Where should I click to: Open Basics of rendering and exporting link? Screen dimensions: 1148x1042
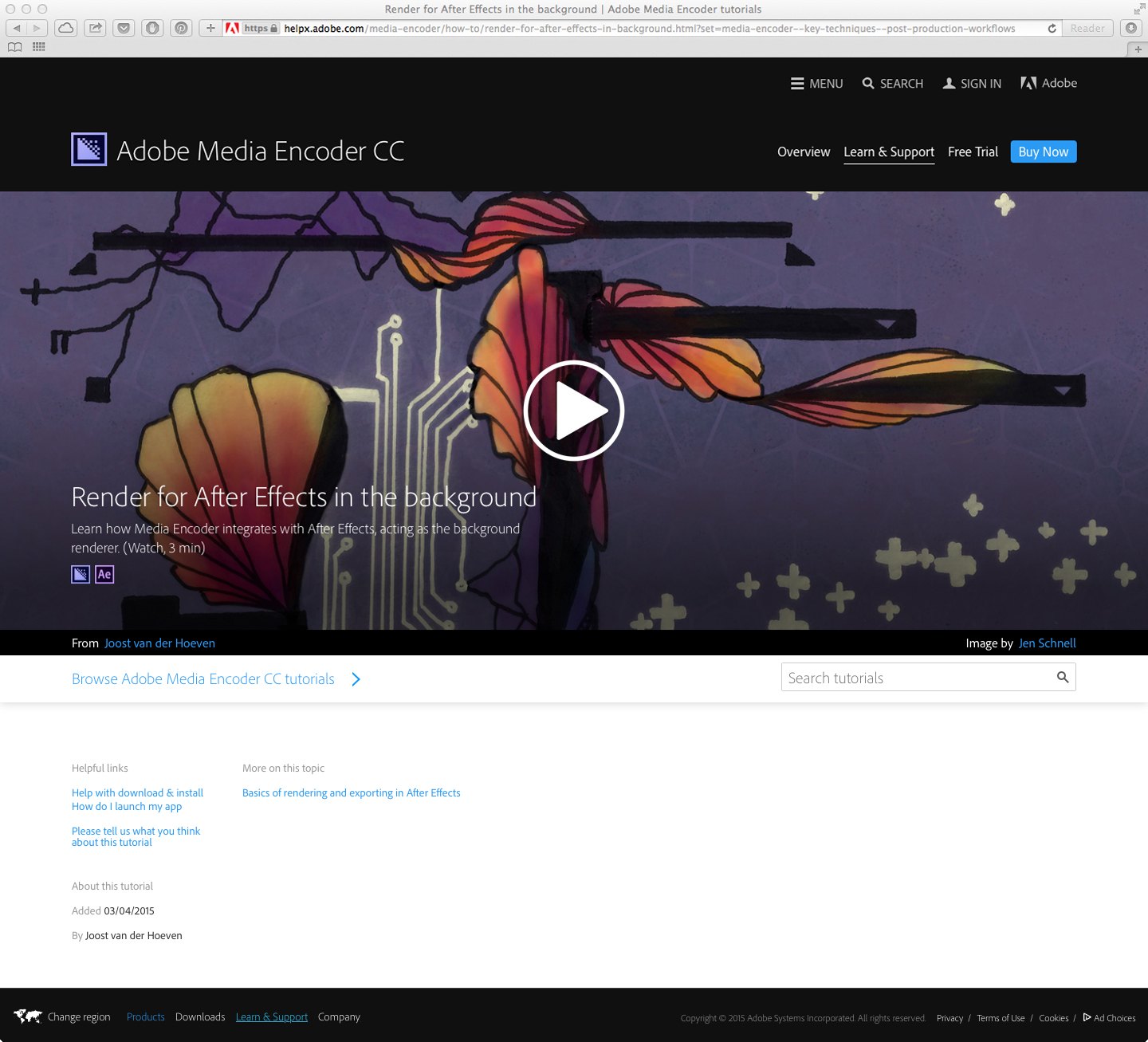[352, 793]
